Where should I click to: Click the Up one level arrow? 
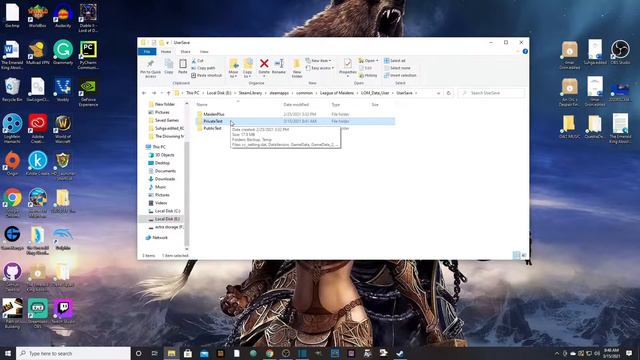[x=168, y=93]
